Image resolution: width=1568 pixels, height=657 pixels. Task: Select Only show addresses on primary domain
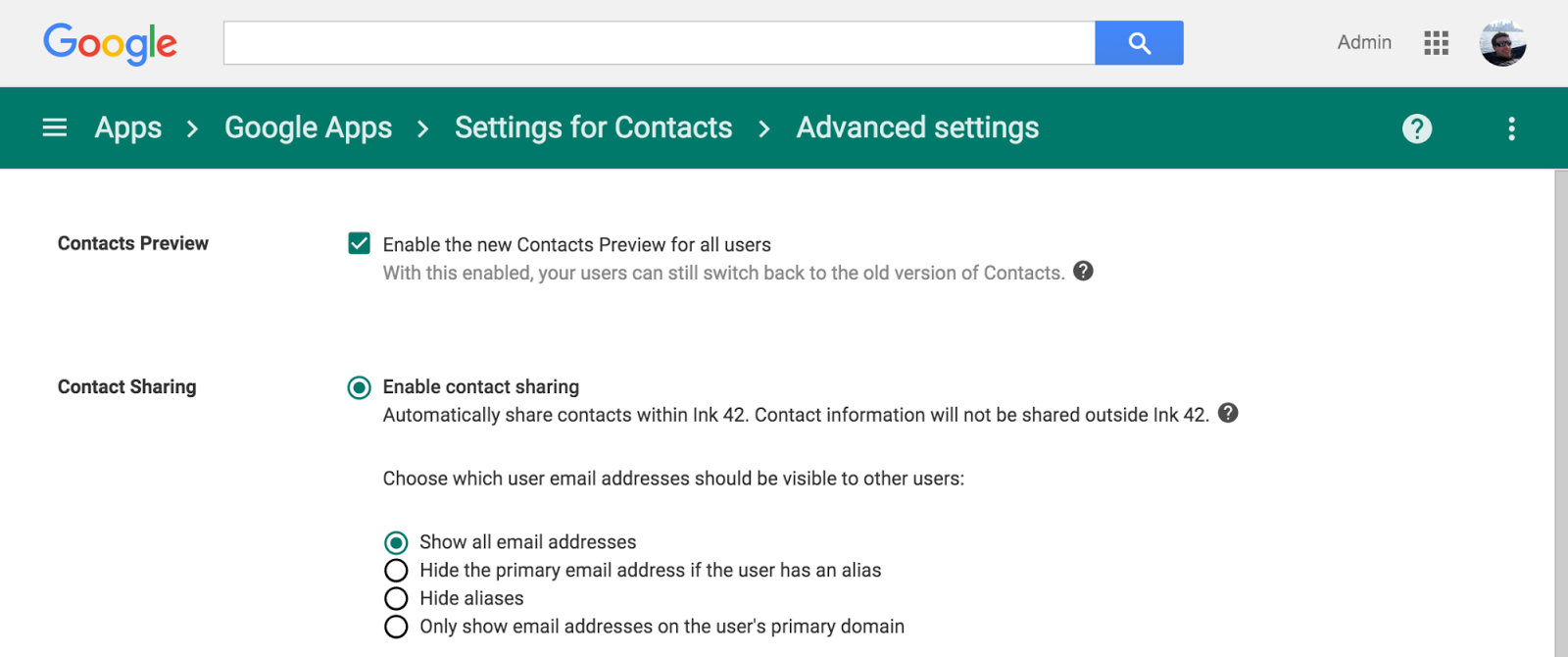click(396, 627)
